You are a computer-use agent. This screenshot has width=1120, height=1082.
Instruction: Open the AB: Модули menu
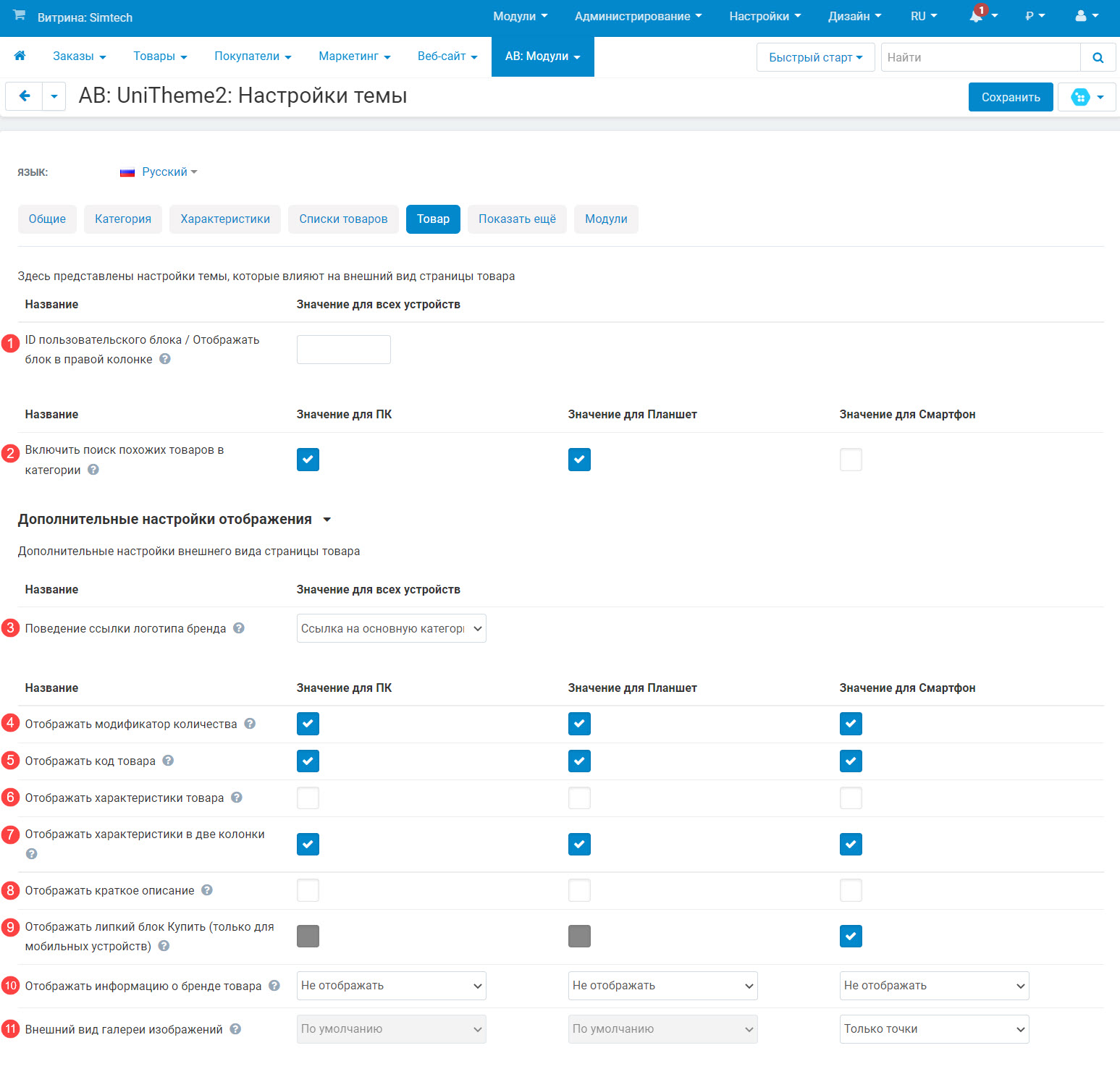[543, 56]
